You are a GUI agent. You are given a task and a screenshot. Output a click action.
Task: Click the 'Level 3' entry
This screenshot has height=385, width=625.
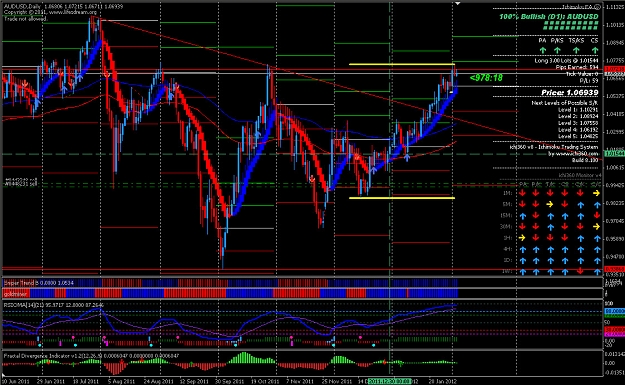point(578,123)
